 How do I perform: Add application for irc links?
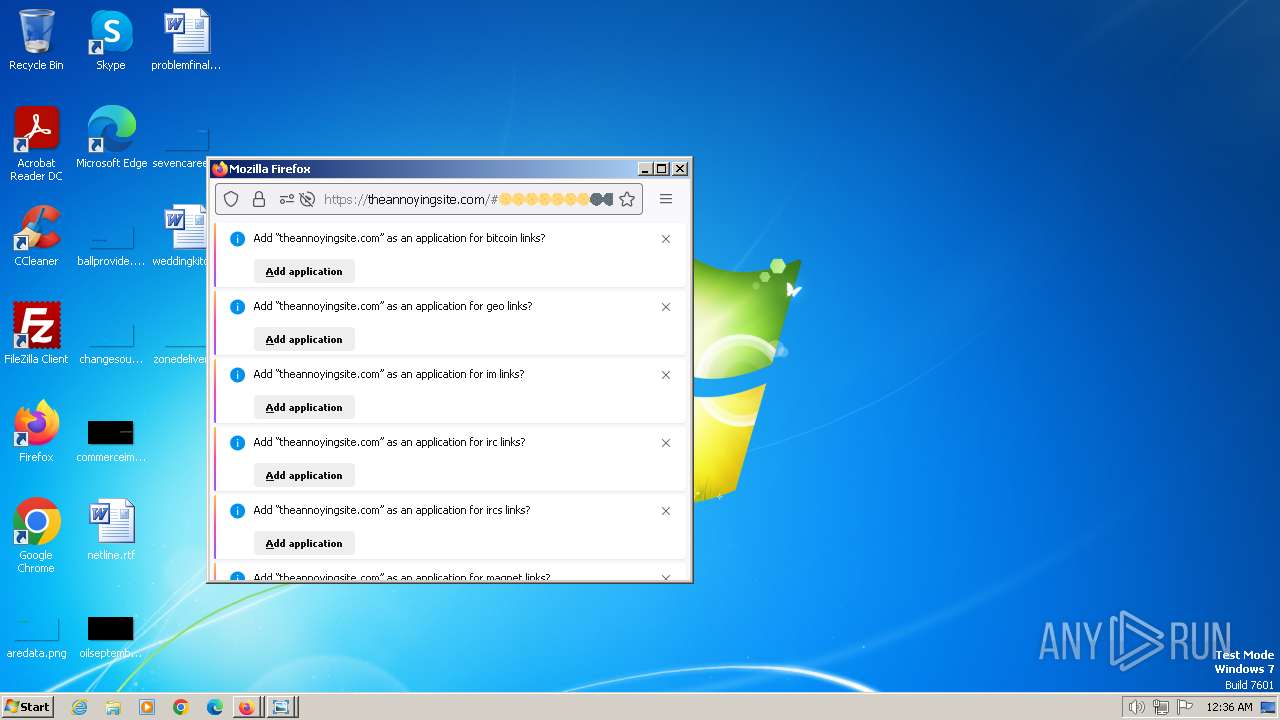[x=304, y=475]
